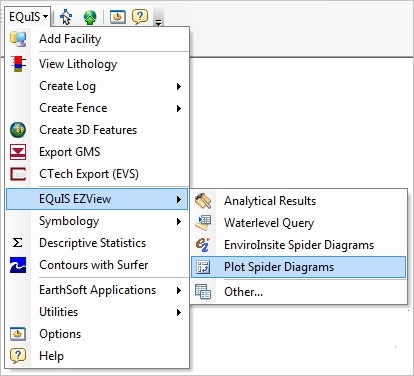This screenshot has width=414, height=376.
Task: Click the Other... table icon
Action: 203,292
